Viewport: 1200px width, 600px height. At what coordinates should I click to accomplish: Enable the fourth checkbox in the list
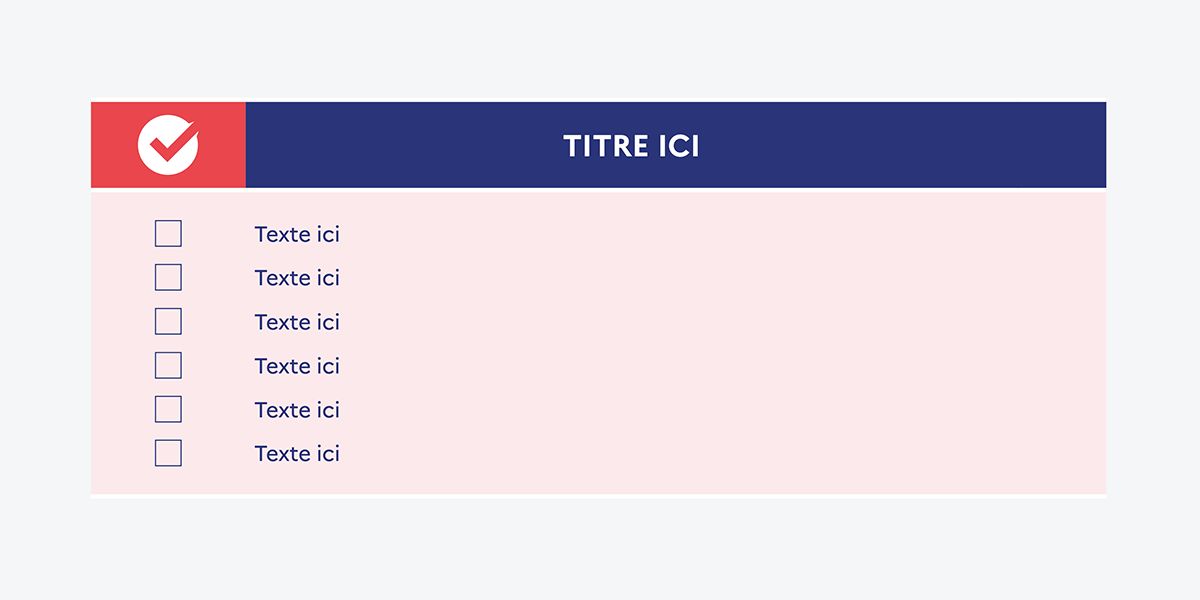tap(168, 365)
